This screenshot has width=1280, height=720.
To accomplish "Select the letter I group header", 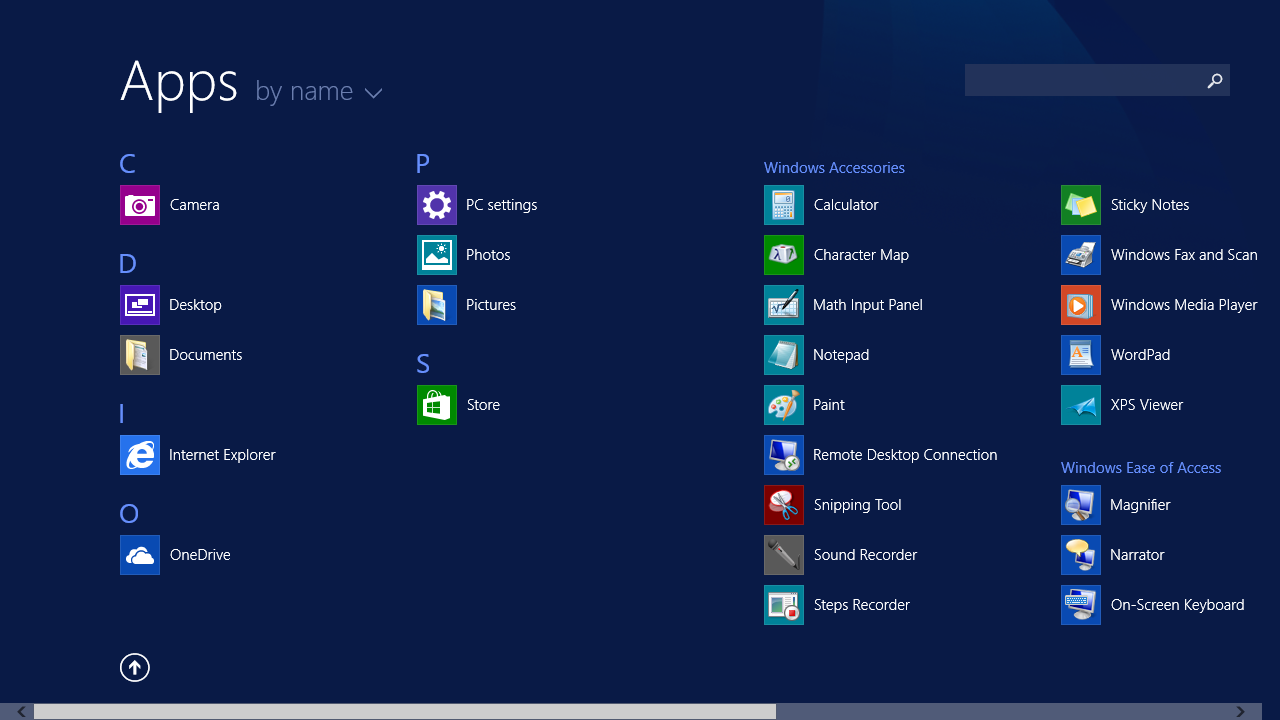I will tap(122, 414).
